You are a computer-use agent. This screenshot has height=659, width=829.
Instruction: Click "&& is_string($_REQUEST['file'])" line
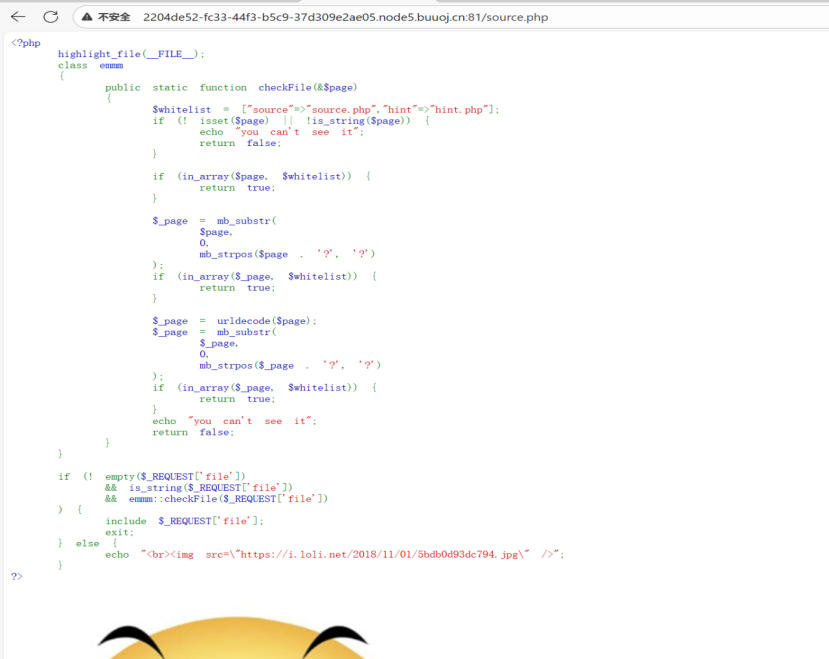pos(199,488)
